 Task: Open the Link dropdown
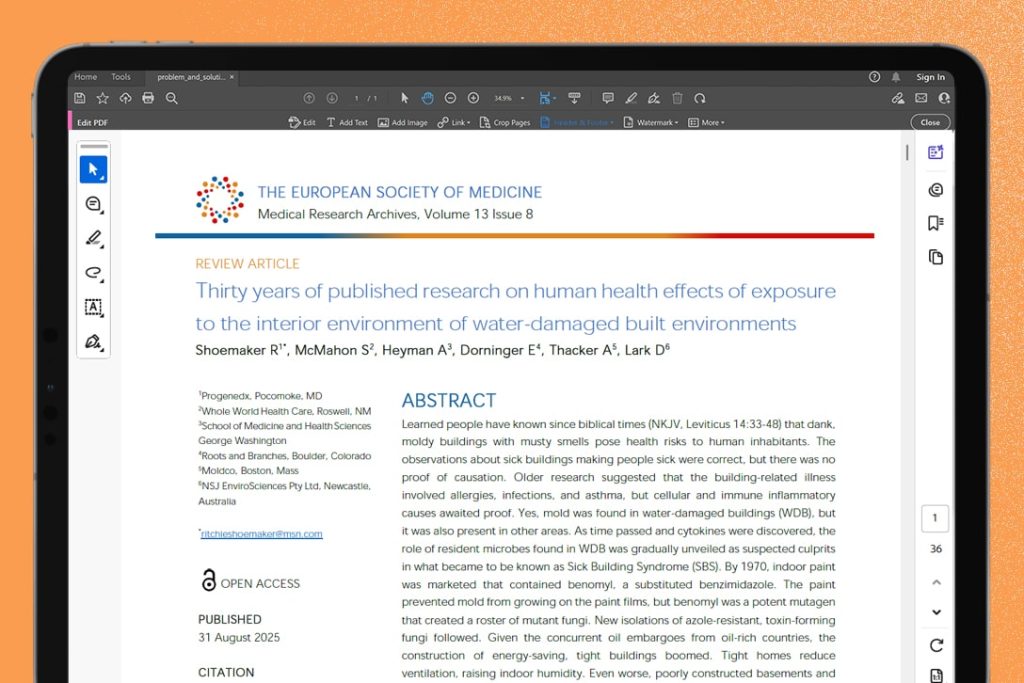tap(454, 122)
